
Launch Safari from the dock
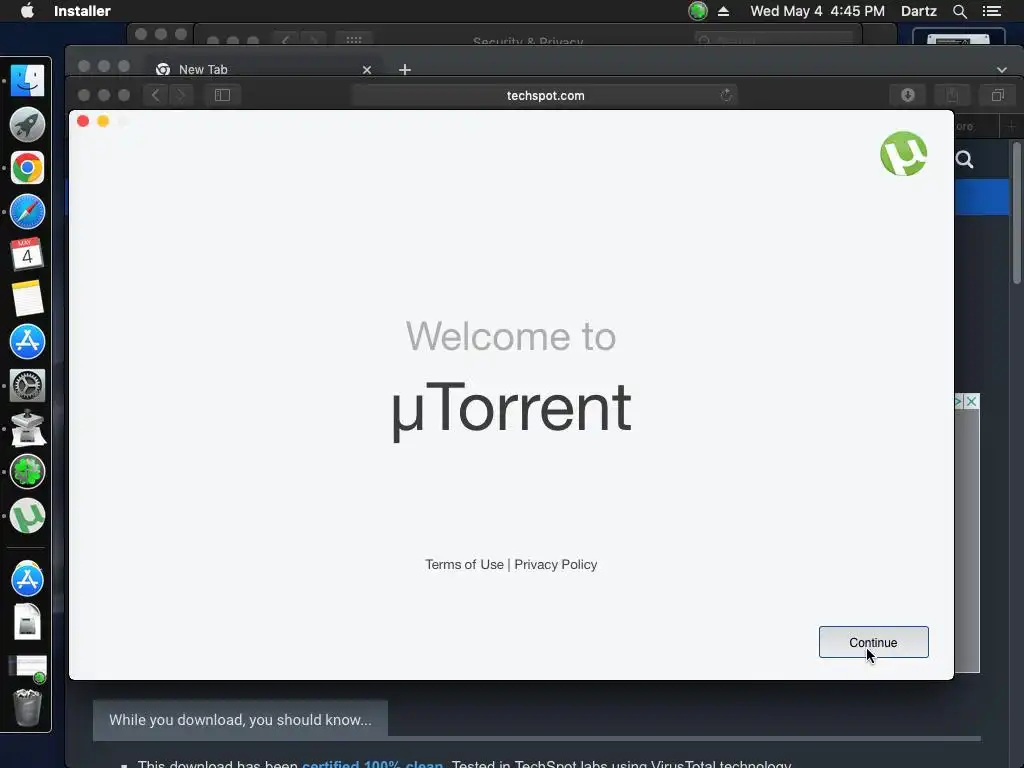coord(27,212)
